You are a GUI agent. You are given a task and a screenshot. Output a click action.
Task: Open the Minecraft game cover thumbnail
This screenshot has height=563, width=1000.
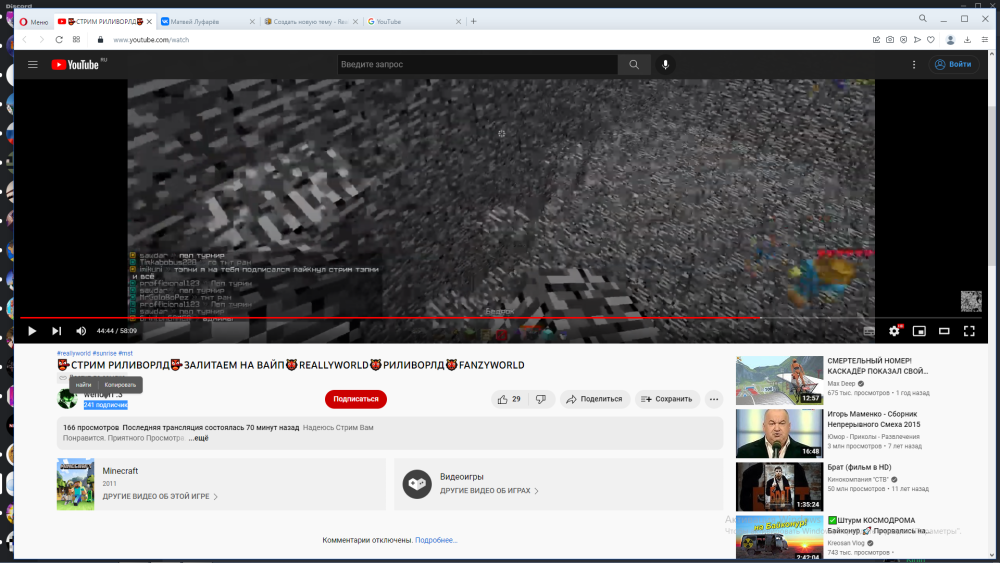tap(75, 484)
